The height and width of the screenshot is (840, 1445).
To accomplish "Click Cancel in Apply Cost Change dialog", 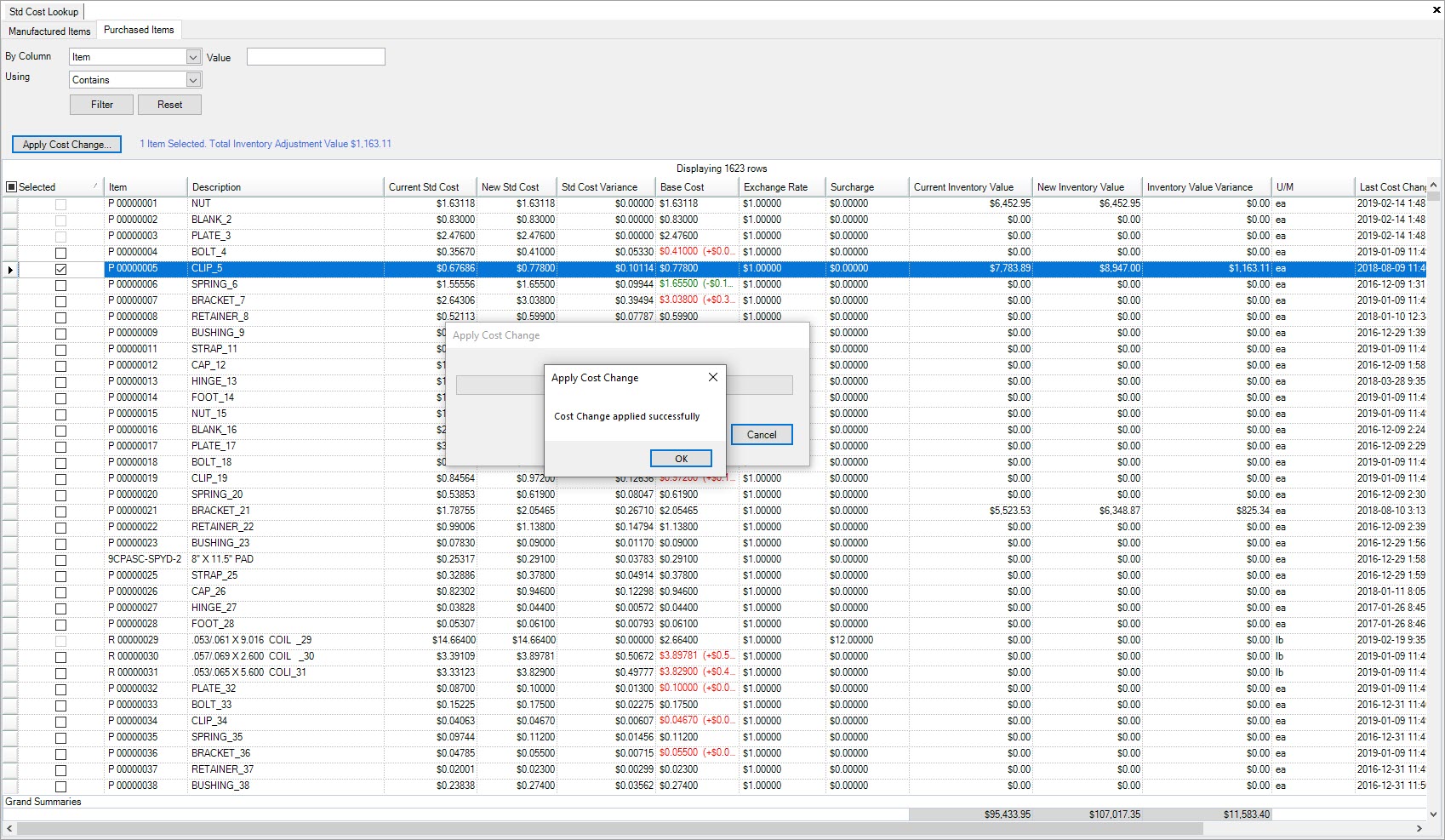I will tap(762, 435).
